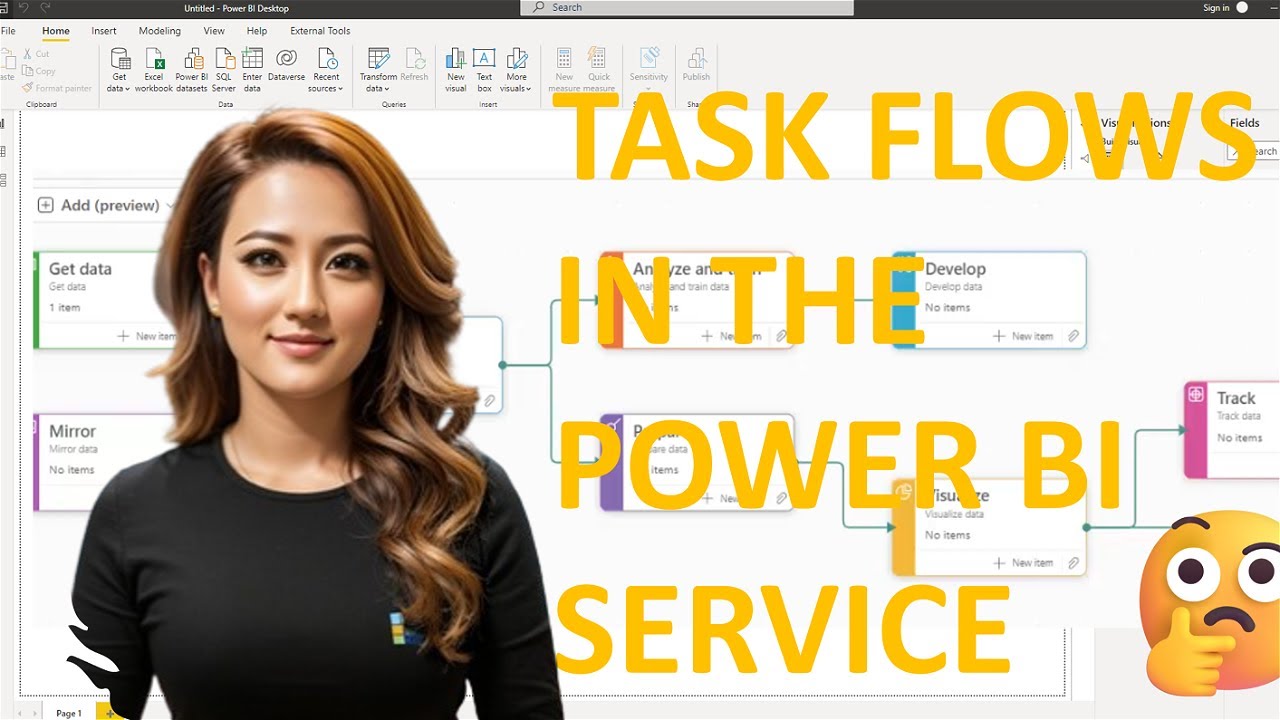Click the Refresh icon in Queries
This screenshot has height=720, width=1280.
(414, 58)
